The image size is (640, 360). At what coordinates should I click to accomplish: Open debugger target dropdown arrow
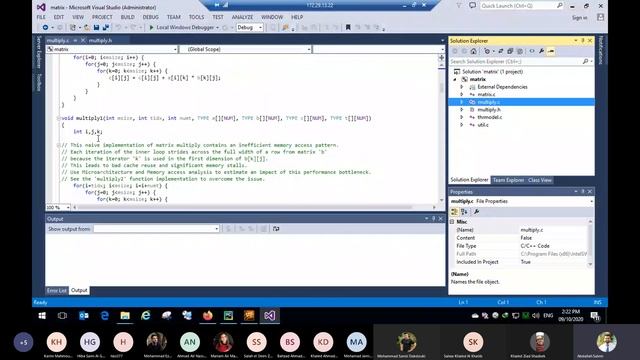218,28
